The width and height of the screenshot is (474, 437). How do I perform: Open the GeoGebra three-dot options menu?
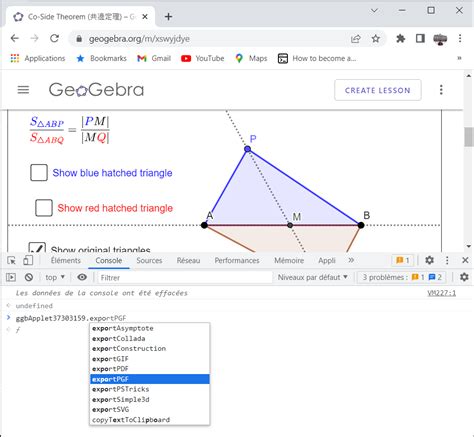(x=441, y=90)
